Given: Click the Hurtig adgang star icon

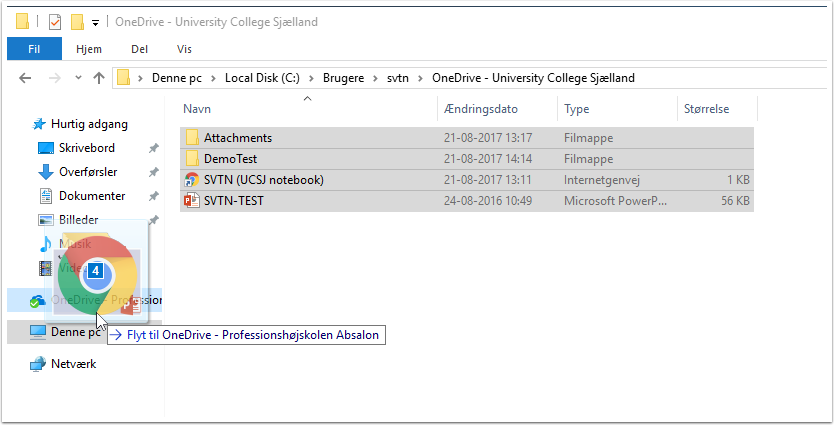Looking at the screenshot, I should pyautogui.click(x=39, y=124).
